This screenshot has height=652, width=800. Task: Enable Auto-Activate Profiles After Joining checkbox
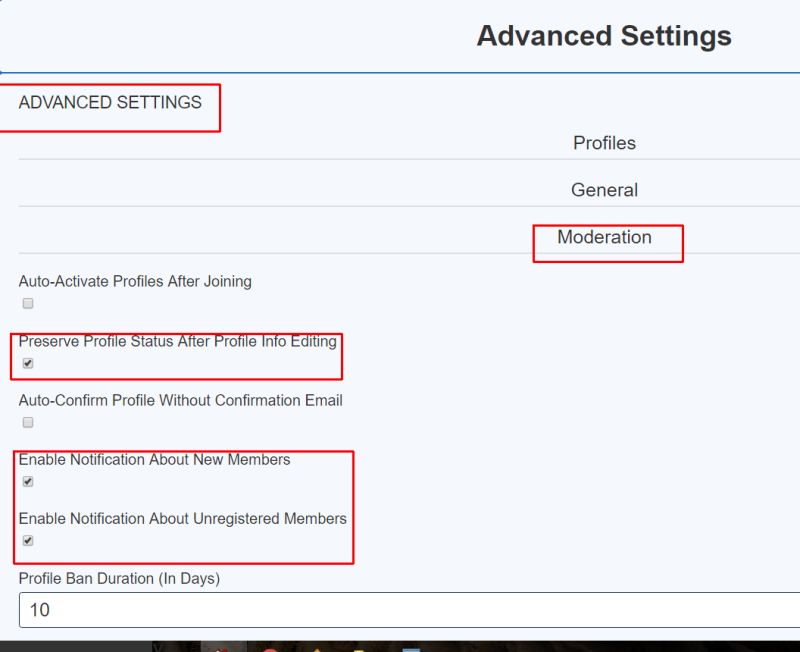point(28,303)
